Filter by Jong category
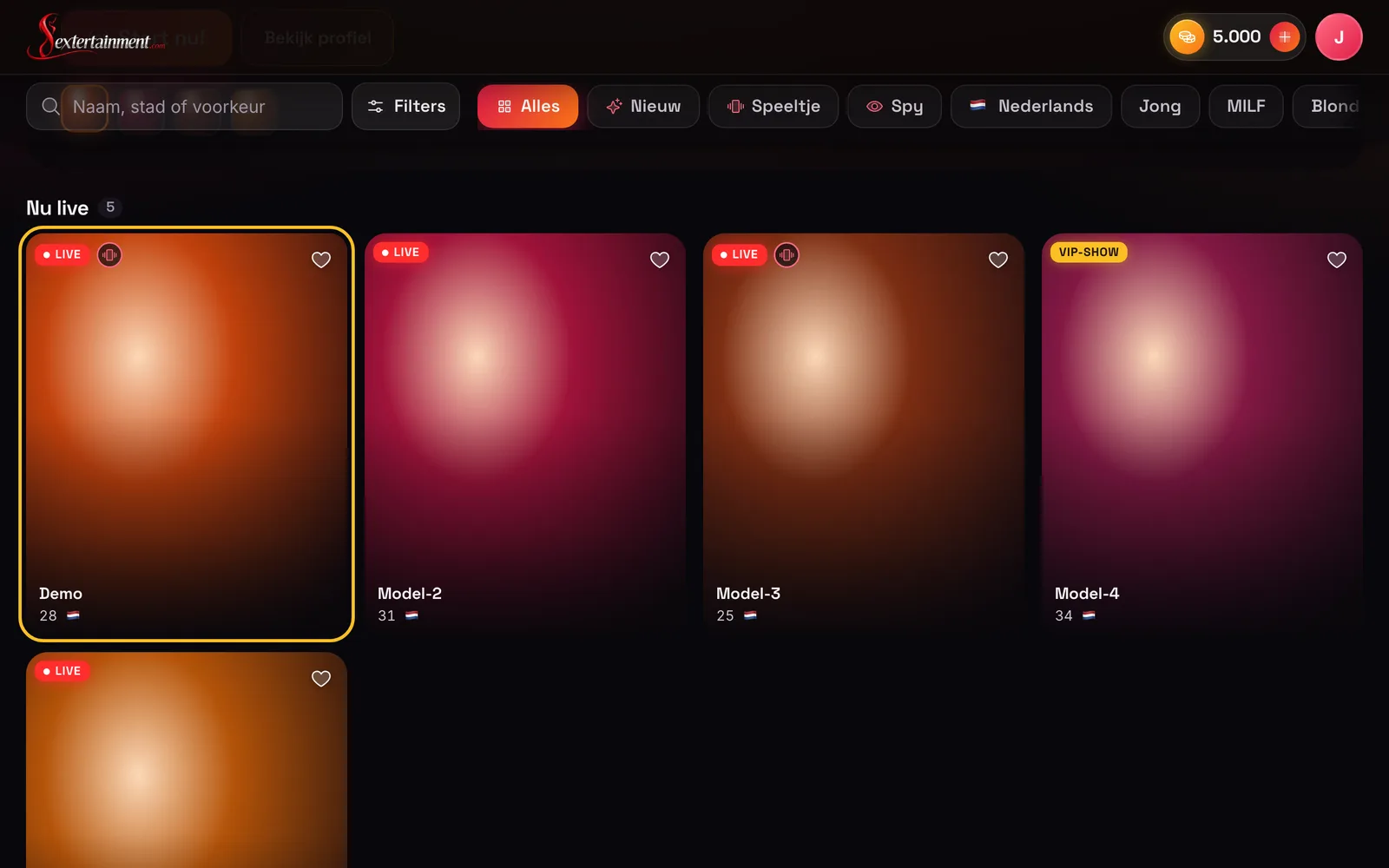The width and height of the screenshot is (1389, 868). click(1160, 106)
